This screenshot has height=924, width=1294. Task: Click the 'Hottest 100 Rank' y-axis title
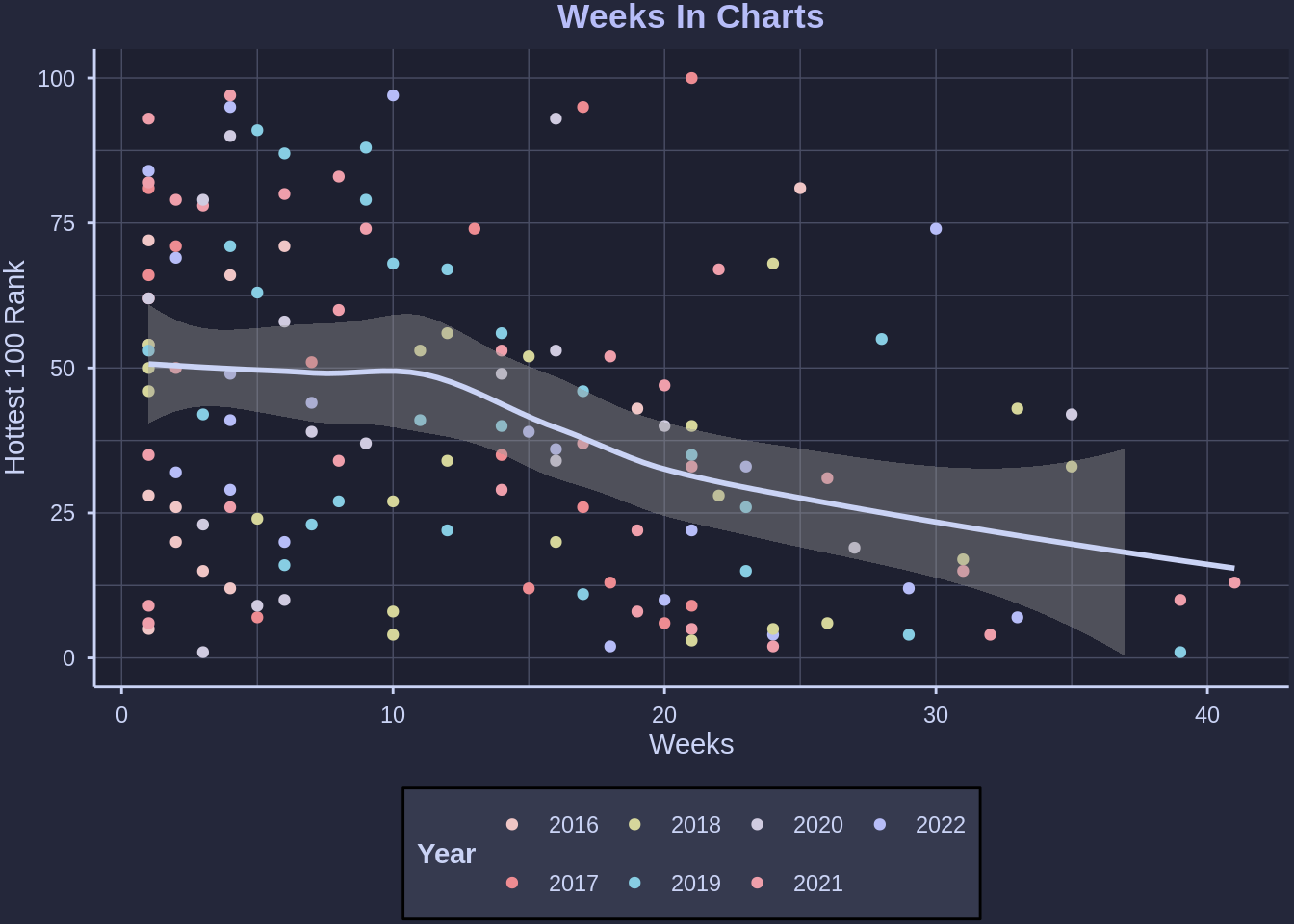pyautogui.click(x=15, y=367)
